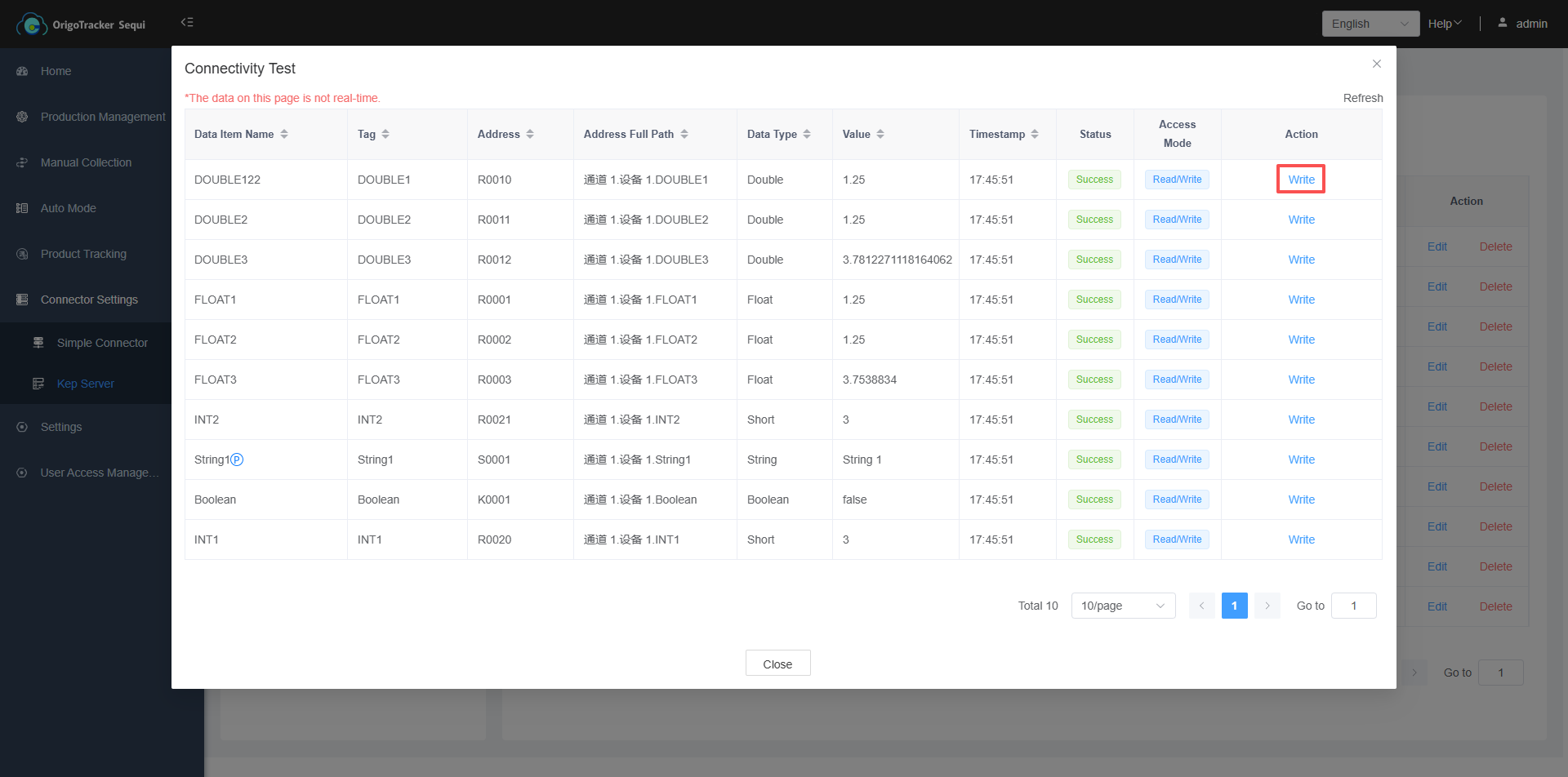Click Write for the DOUBLE122 row

[x=1301, y=180]
